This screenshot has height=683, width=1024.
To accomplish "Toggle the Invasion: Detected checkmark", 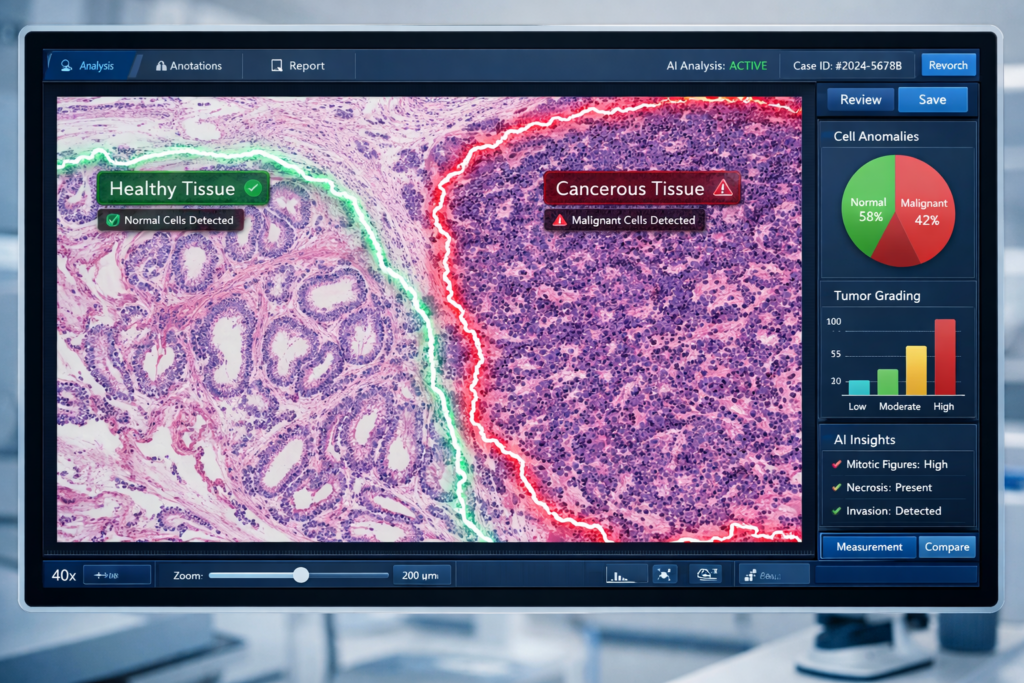I will click(x=836, y=511).
